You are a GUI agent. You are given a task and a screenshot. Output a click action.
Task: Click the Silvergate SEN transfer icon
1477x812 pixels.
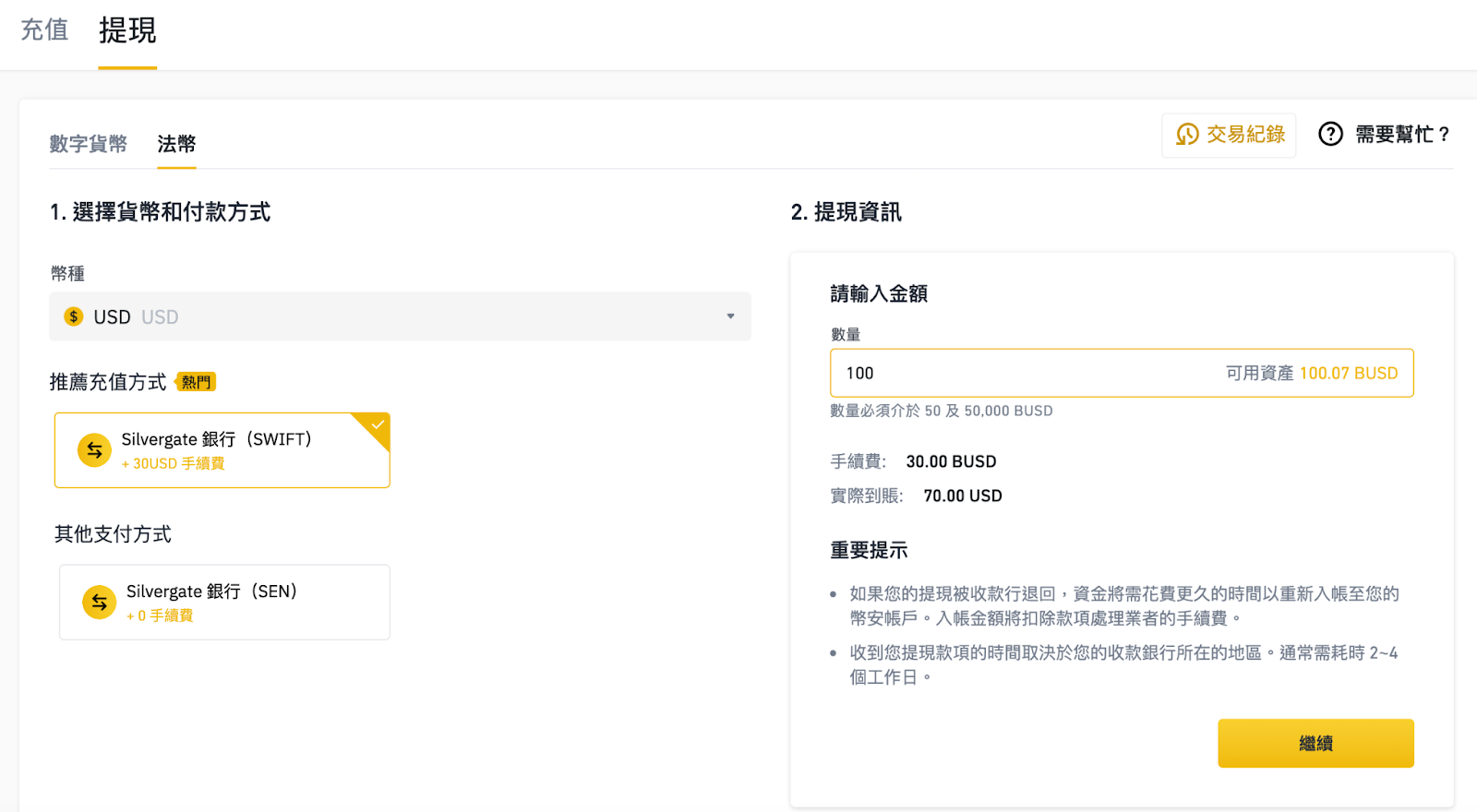(99, 603)
